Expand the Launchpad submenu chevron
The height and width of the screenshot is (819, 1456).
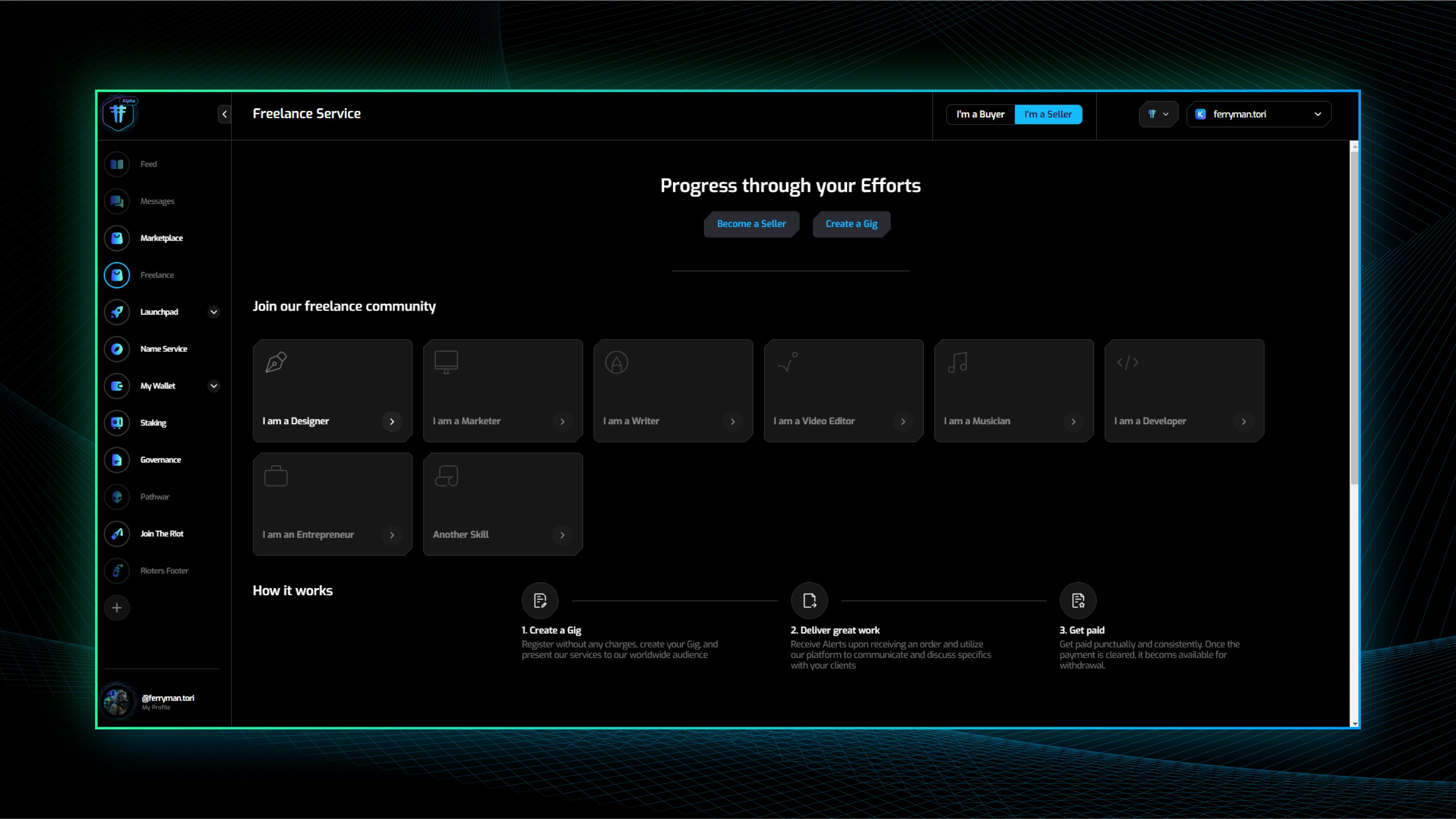(x=214, y=312)
